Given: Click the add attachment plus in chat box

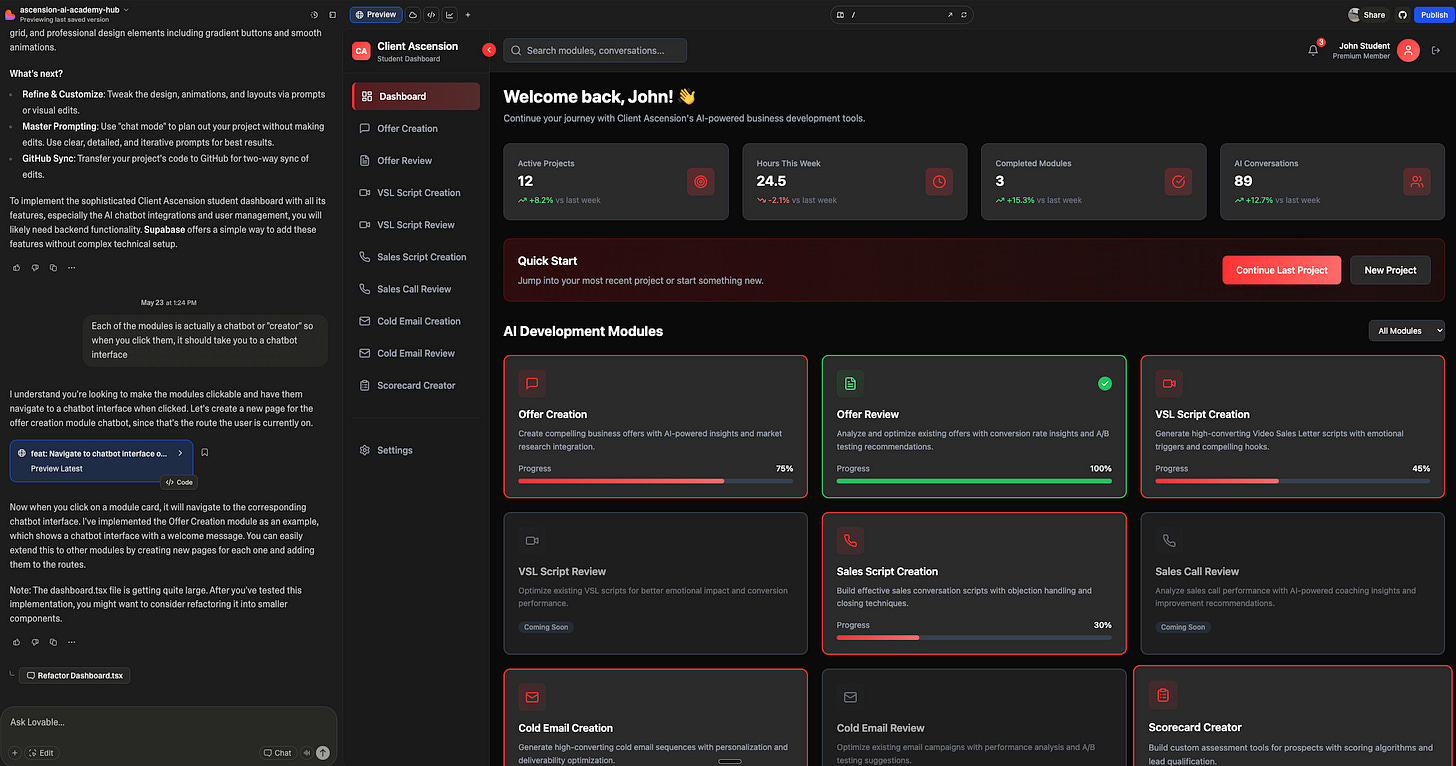Looking at the screenshot, I should point(15,753).
